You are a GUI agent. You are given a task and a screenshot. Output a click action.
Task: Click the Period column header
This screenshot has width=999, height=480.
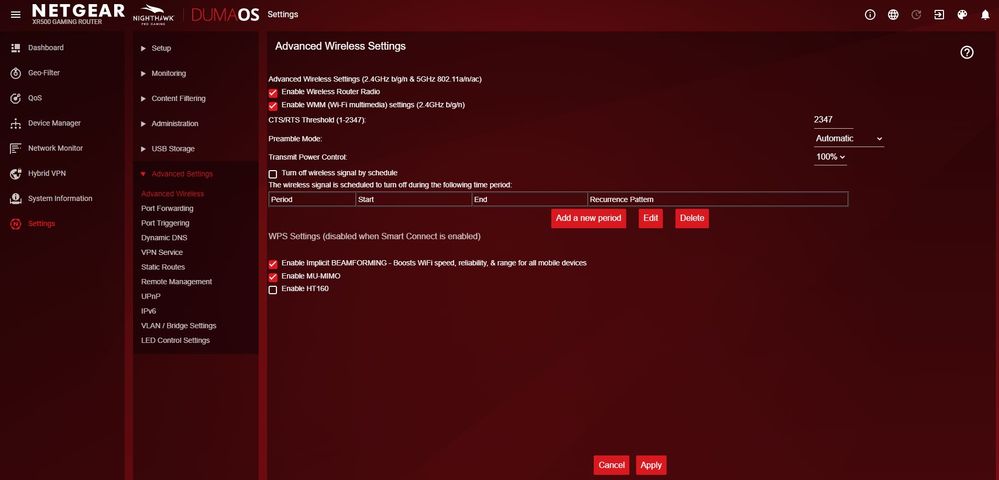point(312,200)
